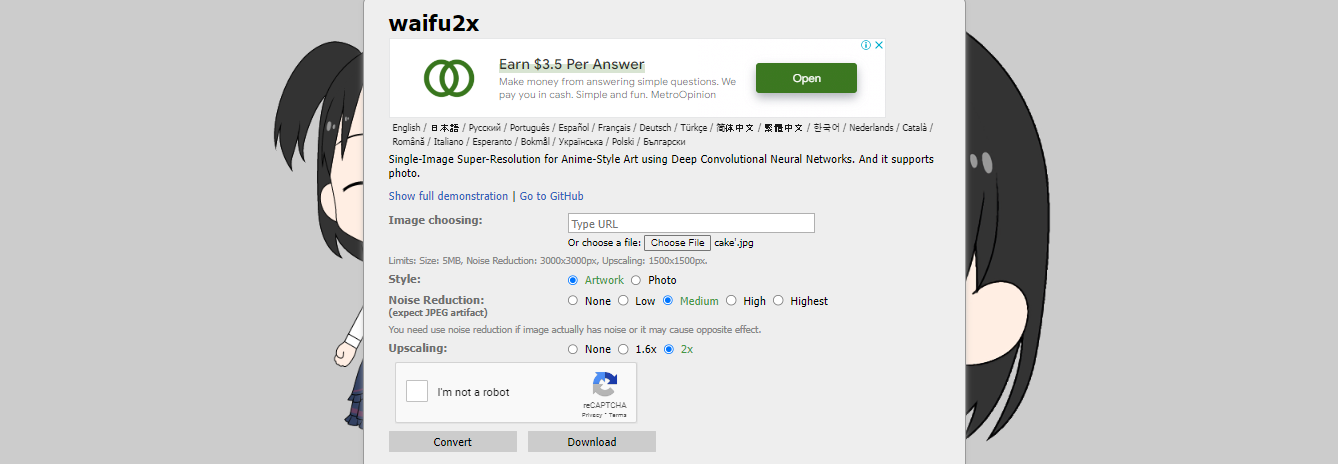Switch language to Български
The height and width of the screenshot is (464, 1338).
click(664, 142)
